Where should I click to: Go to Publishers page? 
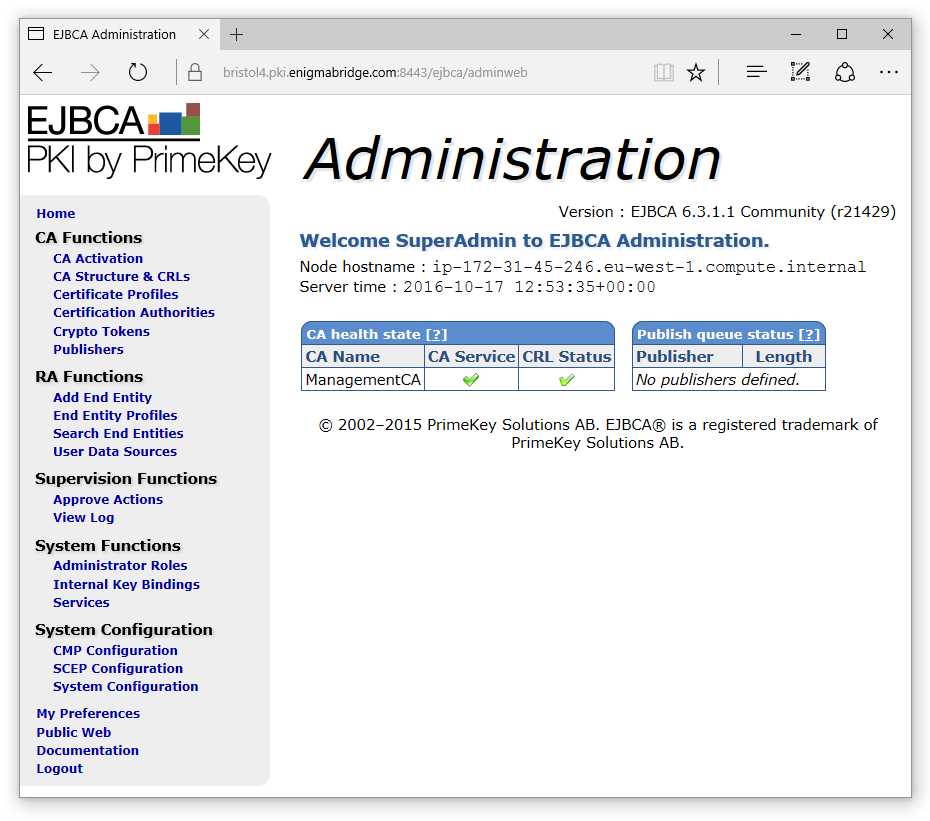[x=88, y=349]
